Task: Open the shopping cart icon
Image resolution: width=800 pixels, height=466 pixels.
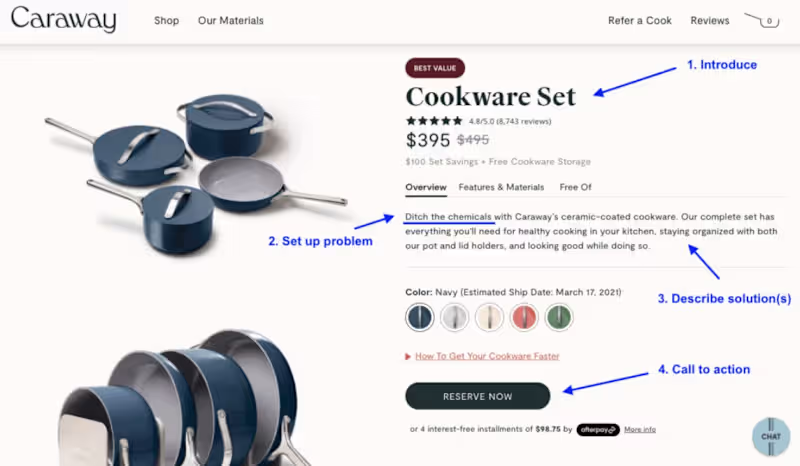Action: pos(762,20)
